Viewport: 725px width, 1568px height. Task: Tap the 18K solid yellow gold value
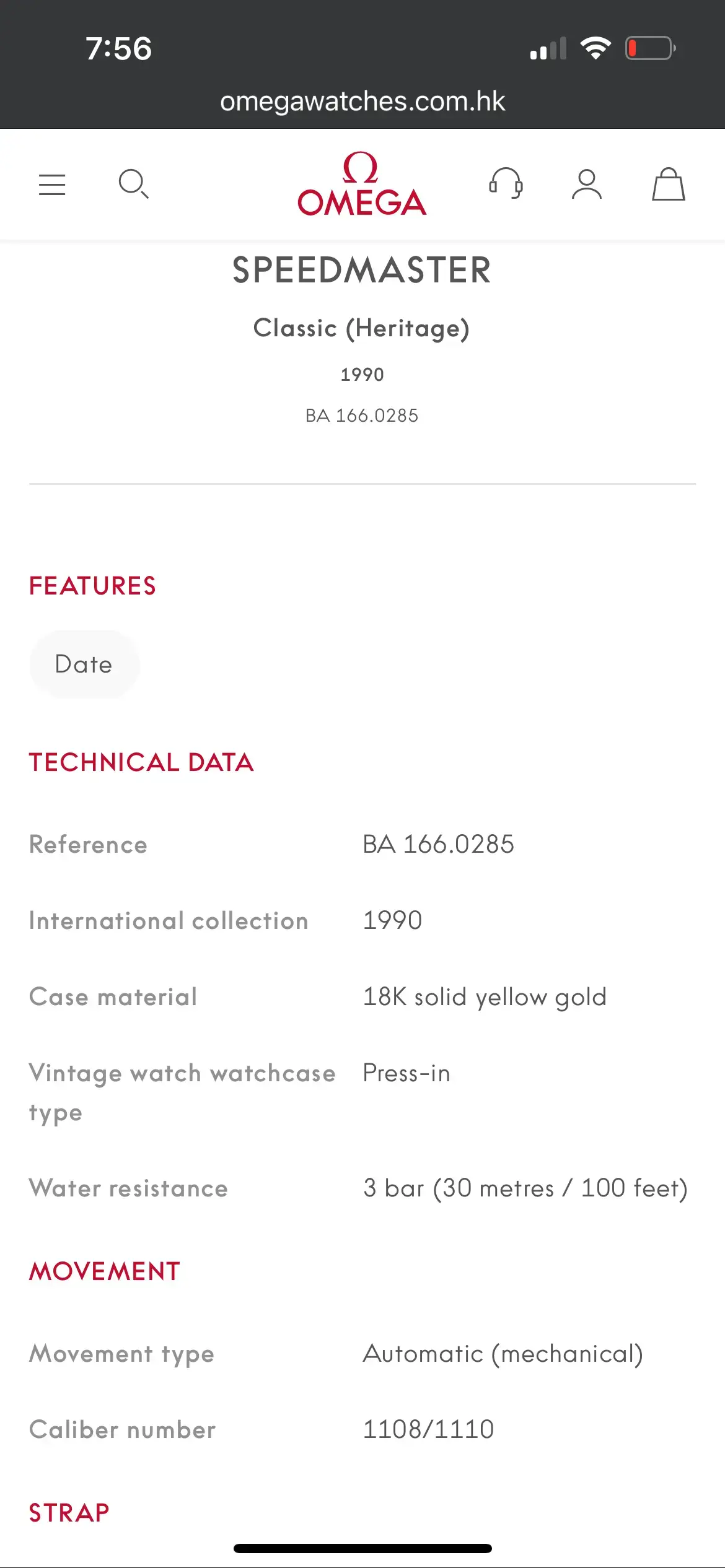[485, 997]
